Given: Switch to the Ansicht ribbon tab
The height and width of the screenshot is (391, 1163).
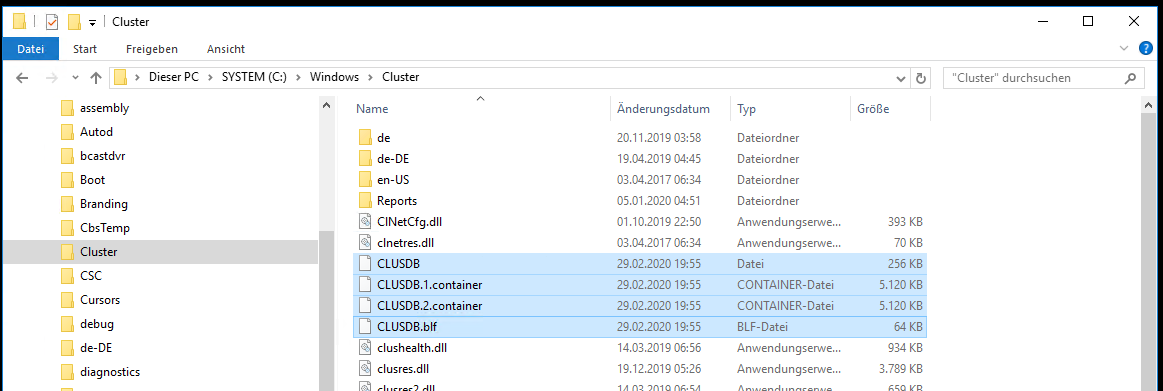Looking at the screenshot, I should pos(225,49).
